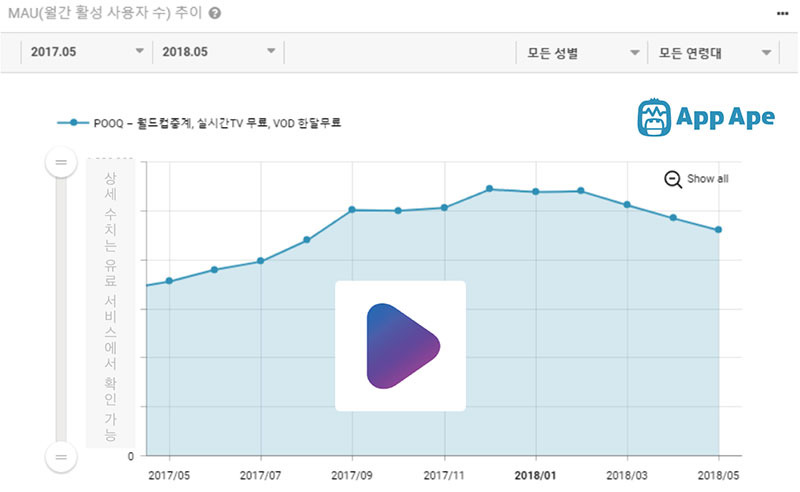The height and width of the screenshot is (492, 800).
Task: Grab the top vertical slider handle
Action: (x=61, y=162)
